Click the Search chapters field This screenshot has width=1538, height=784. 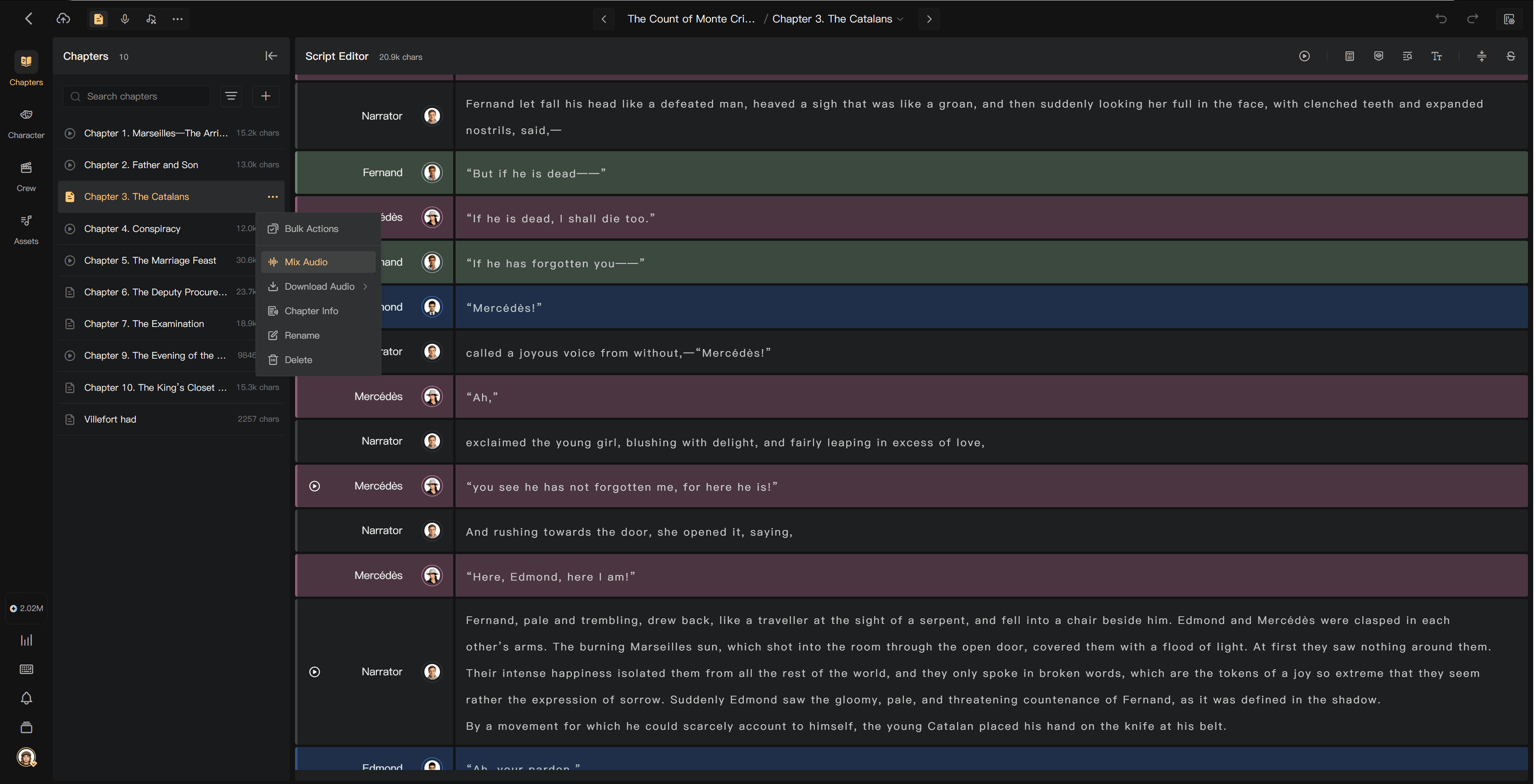click(137, 96)
